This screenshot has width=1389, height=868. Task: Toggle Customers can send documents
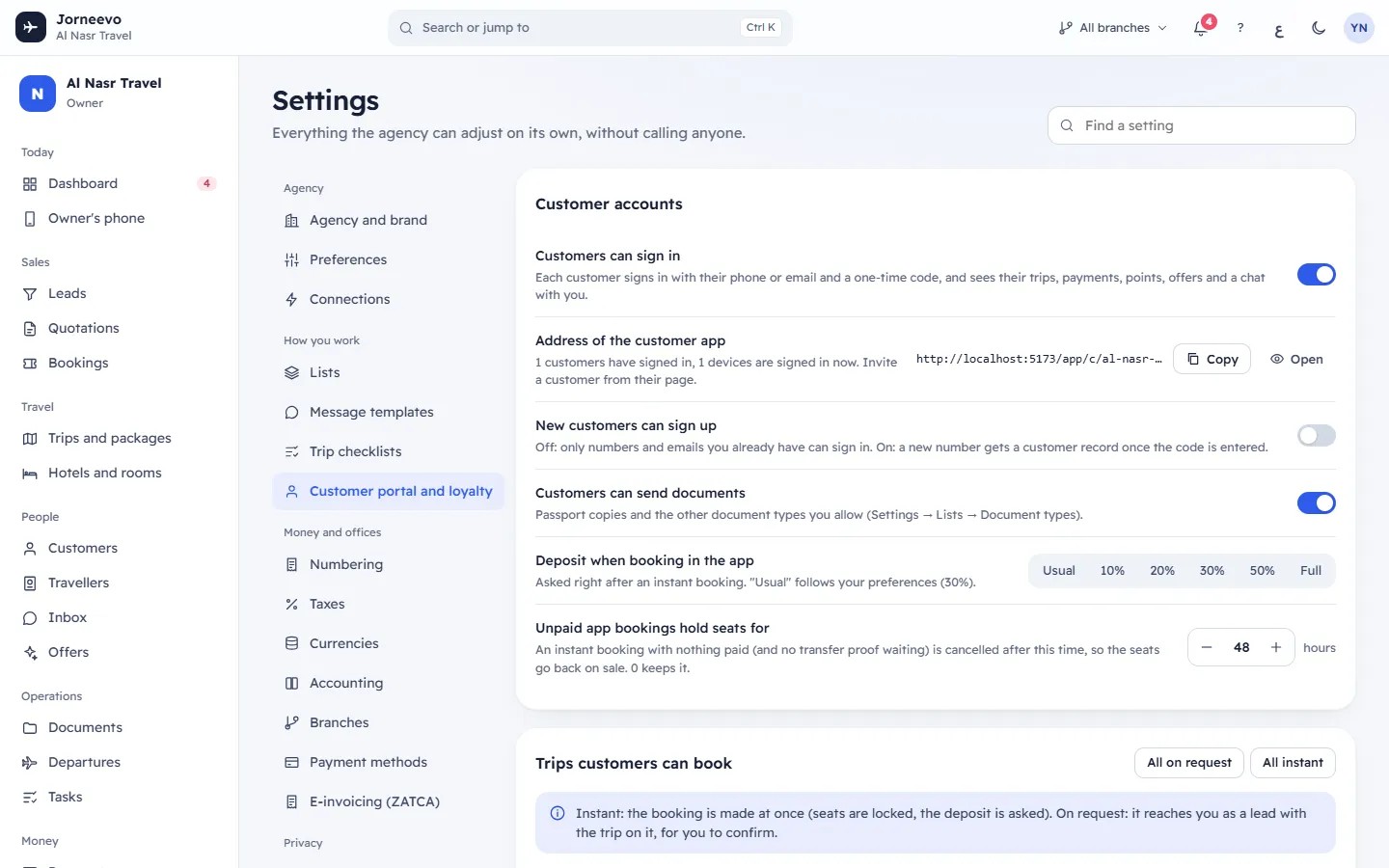tap(1317, 503)
